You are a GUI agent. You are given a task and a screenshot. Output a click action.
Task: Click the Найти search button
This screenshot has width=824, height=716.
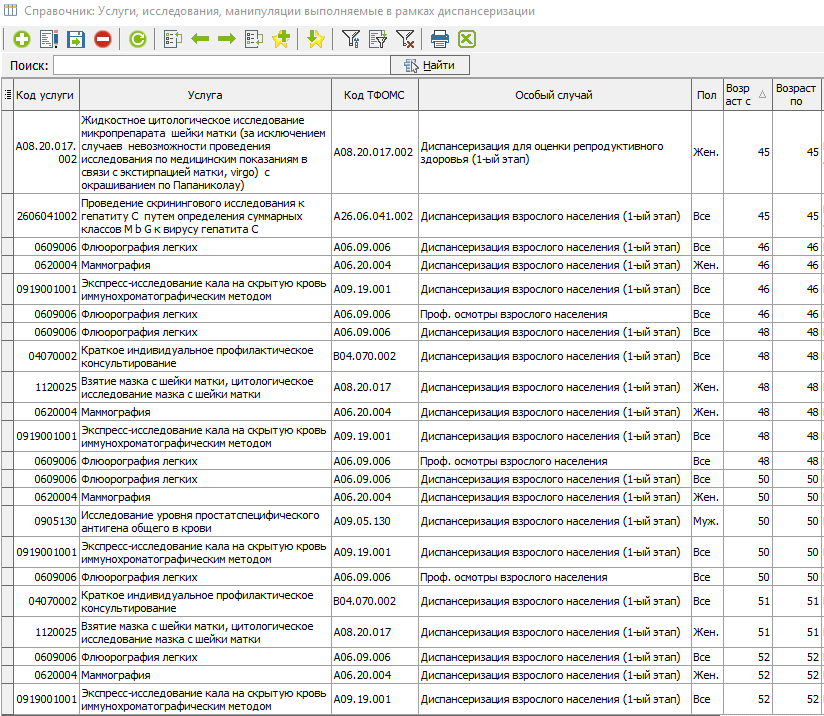[430, 66]
